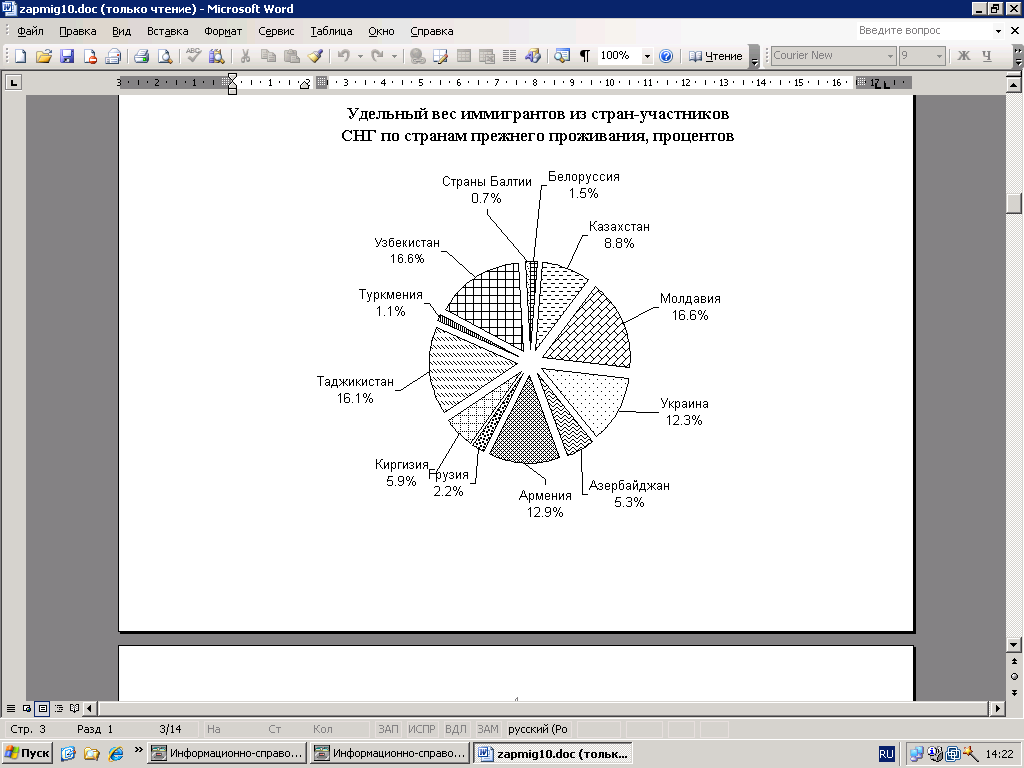Click the Permission restricted-access icon
This screenshot has width=1024, height=768.
coord(89,56)
